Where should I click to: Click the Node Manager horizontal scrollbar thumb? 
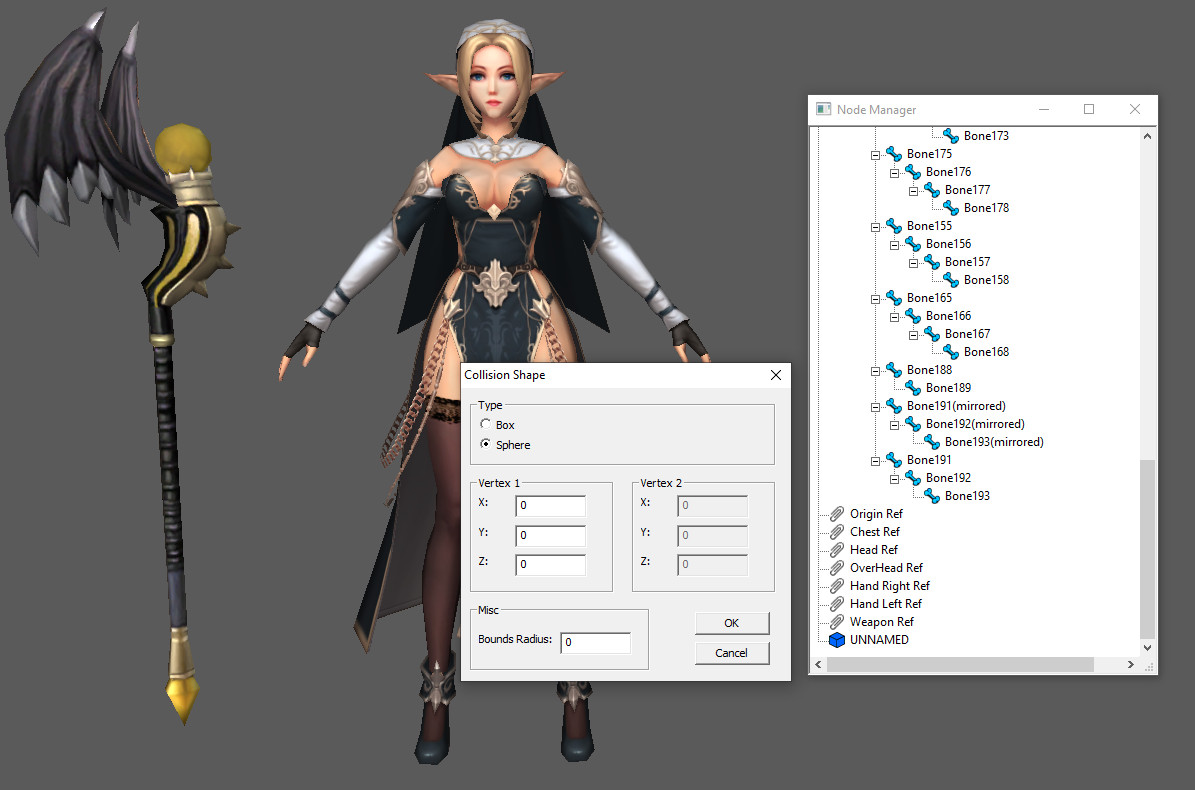click(960, 664)
